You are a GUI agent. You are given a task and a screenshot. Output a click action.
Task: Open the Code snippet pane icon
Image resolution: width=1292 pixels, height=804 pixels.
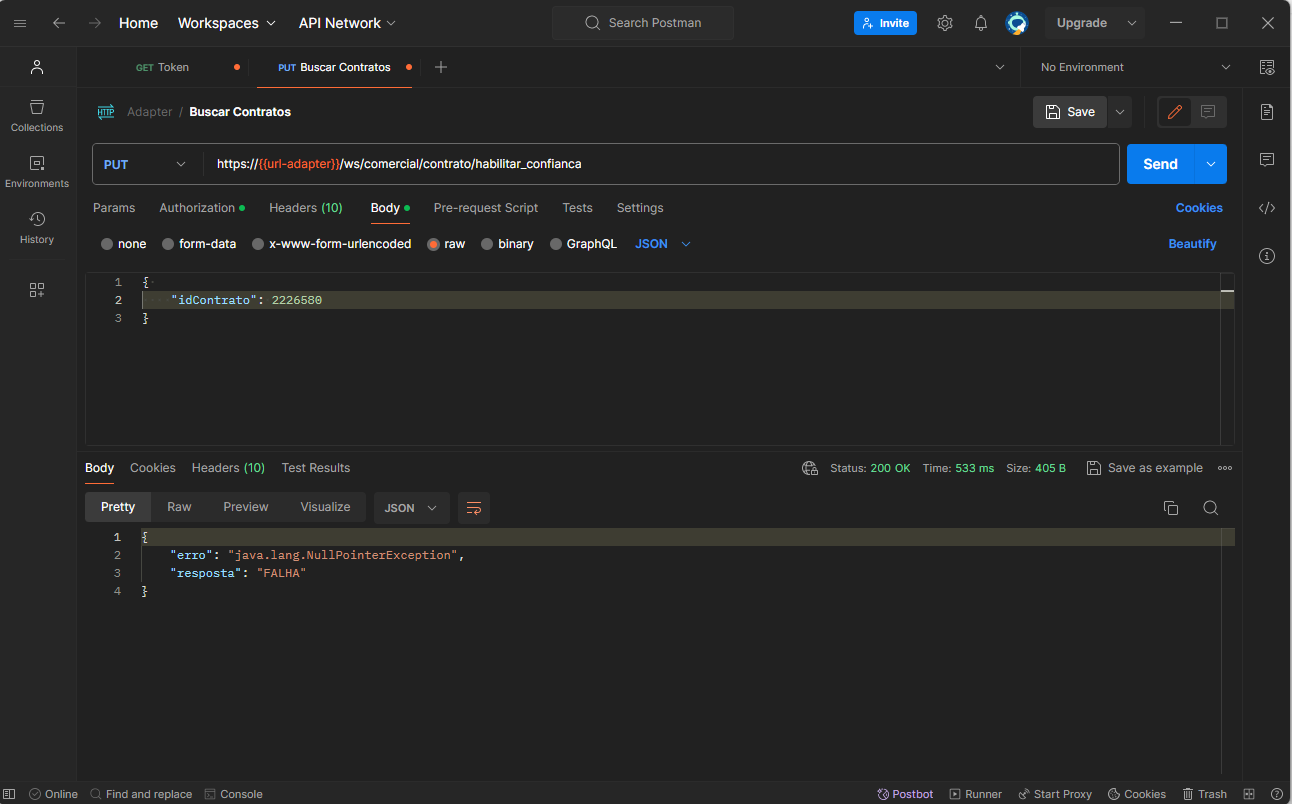click(x=1267, y=208)
